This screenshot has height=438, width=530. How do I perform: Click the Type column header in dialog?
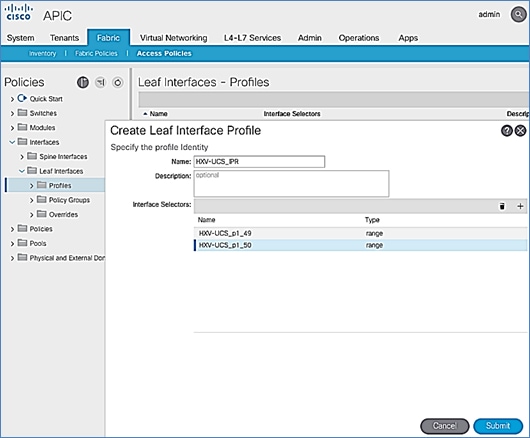(372, 220)
